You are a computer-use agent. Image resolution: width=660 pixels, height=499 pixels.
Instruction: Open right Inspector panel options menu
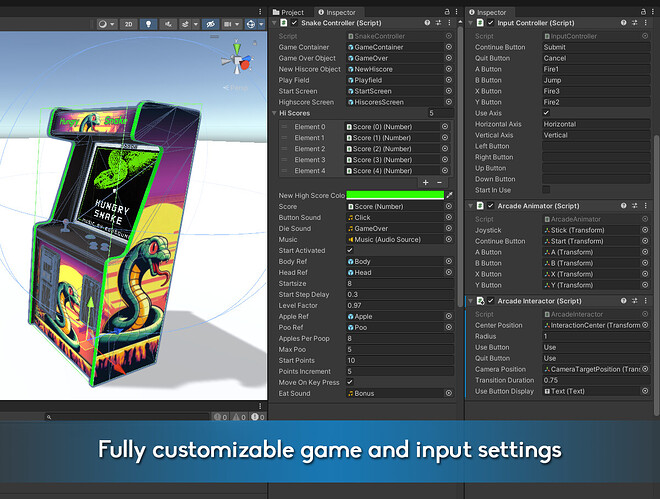click(652, 12)
